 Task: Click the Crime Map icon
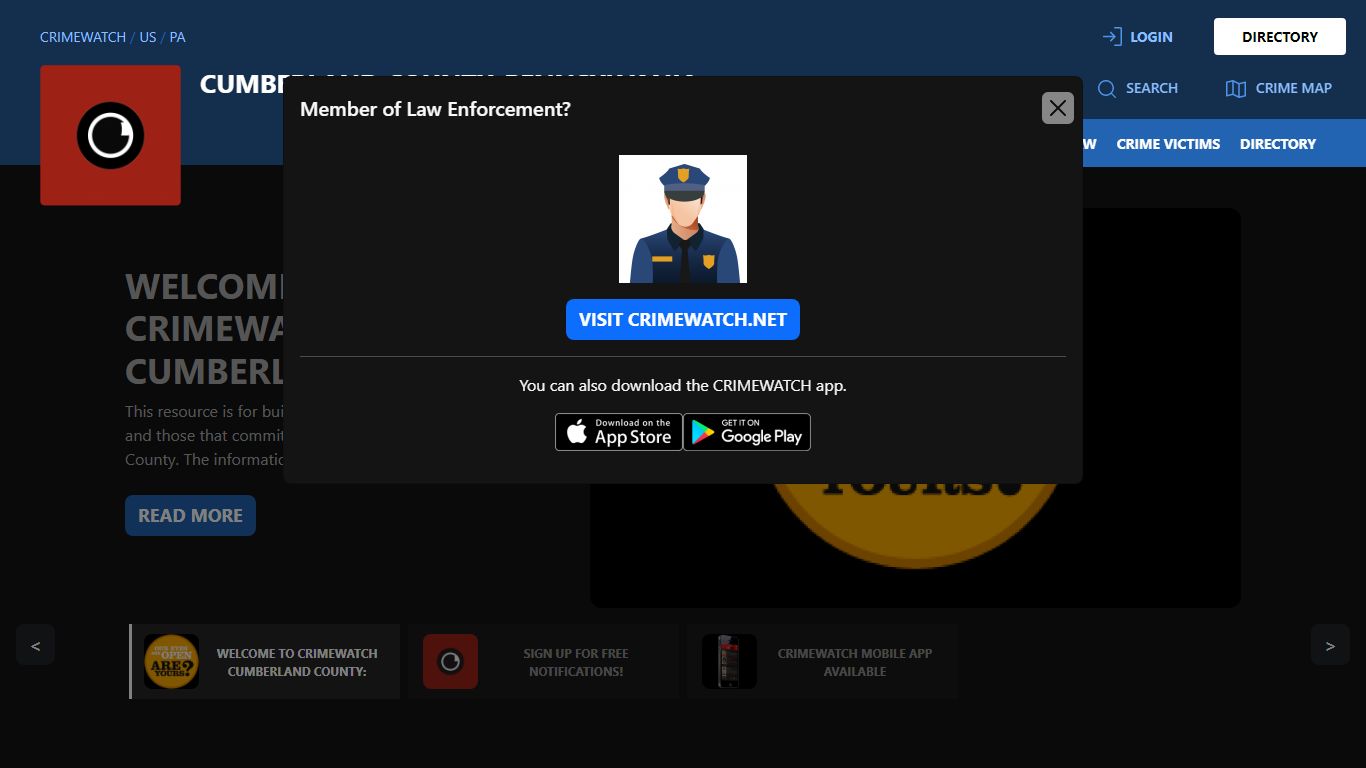(x=1236, y=88)
